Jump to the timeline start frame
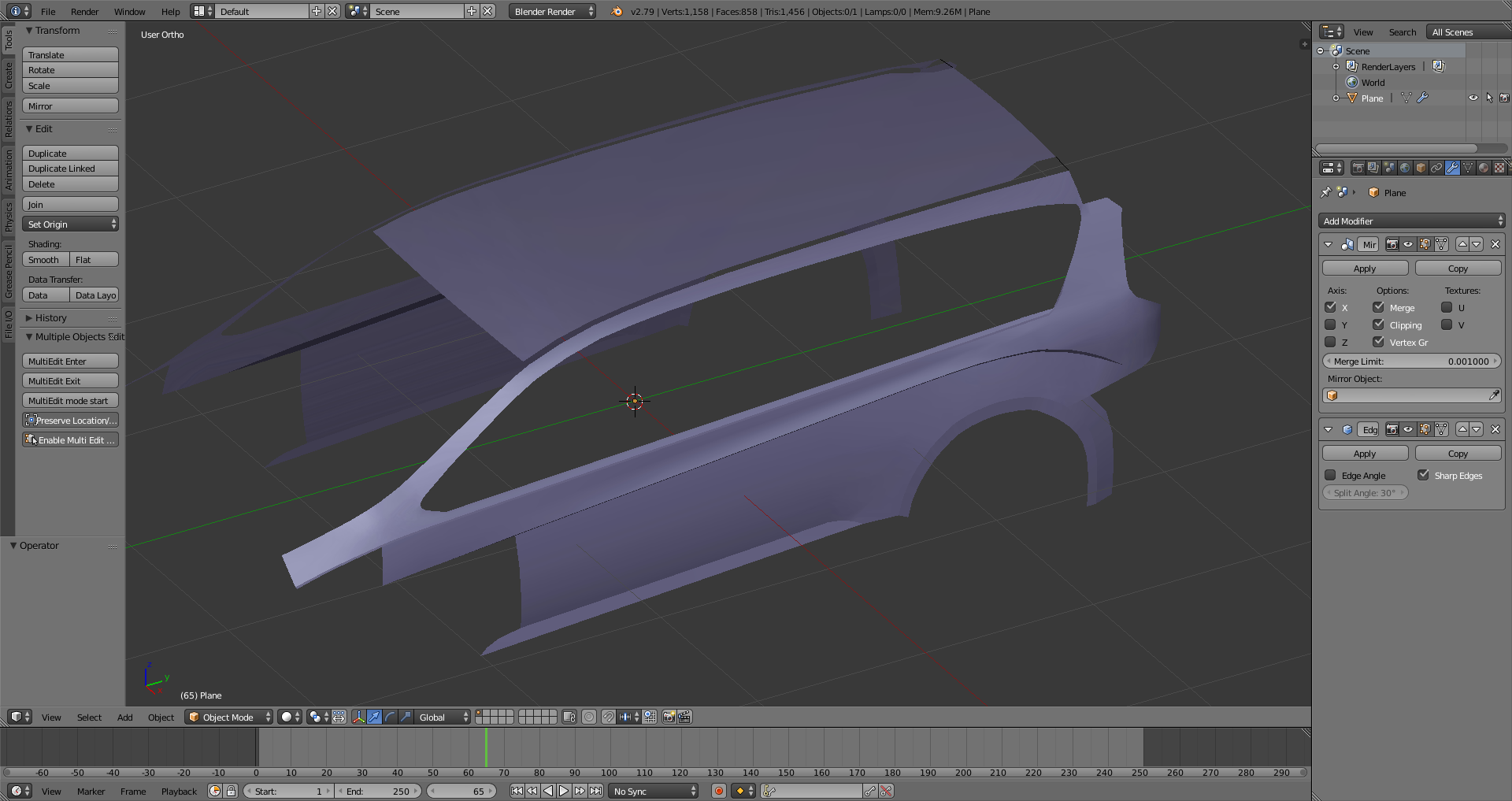This screenshot has height=801, width=1512. 517,791
